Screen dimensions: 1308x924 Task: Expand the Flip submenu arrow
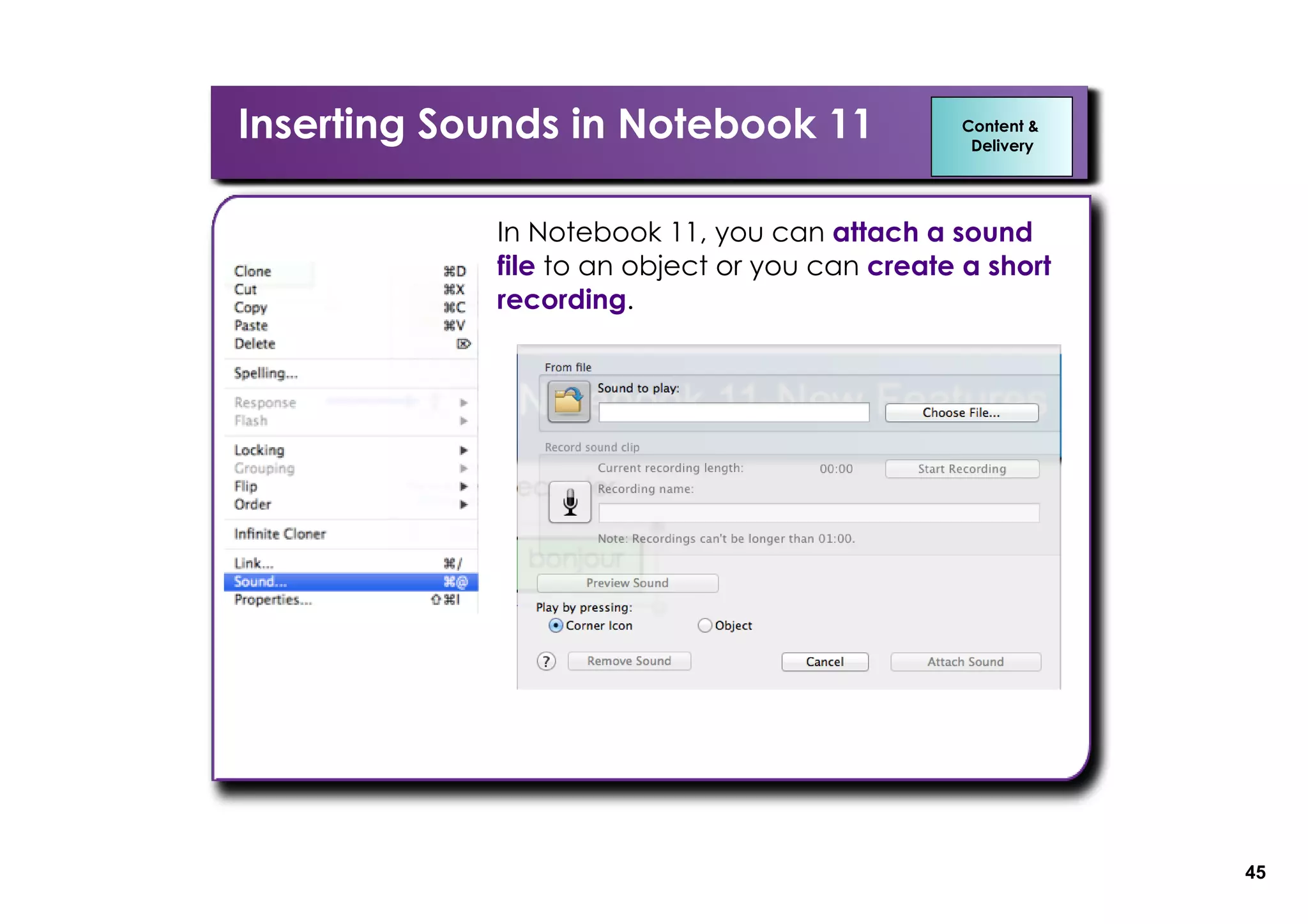point(464,487)
